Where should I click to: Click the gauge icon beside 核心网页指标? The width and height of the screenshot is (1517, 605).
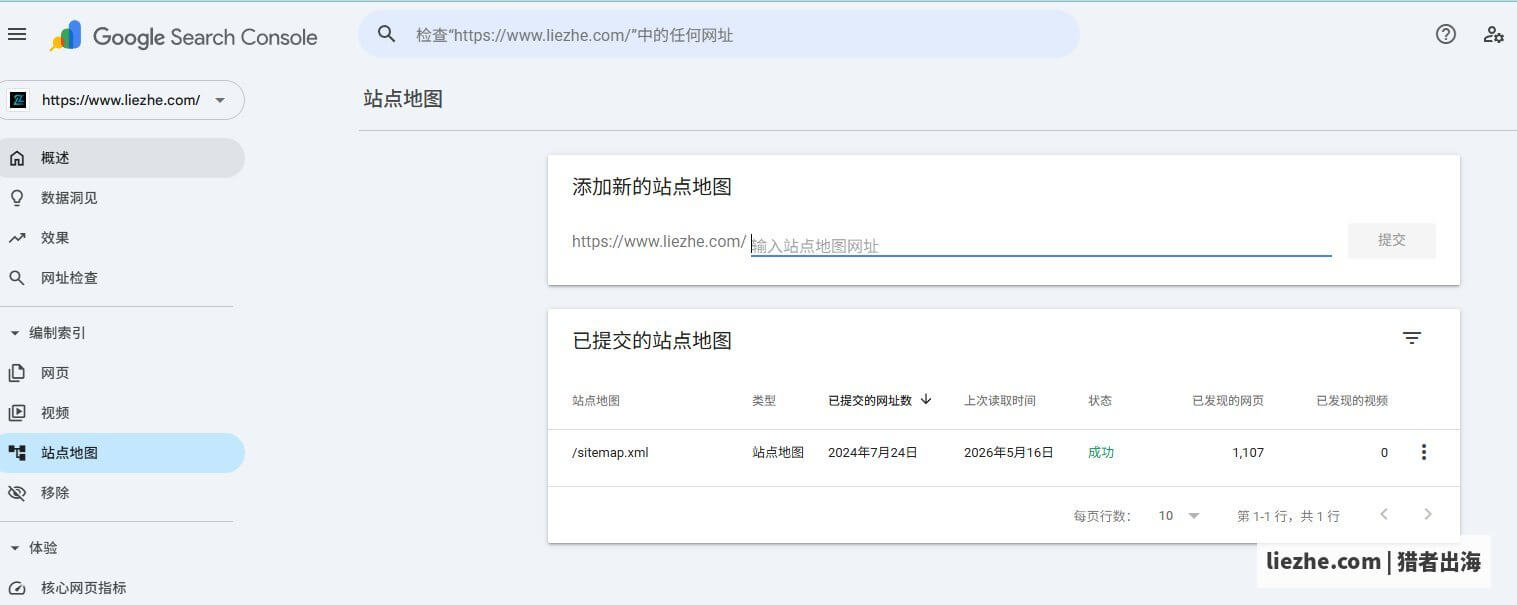tap(17, 588)
